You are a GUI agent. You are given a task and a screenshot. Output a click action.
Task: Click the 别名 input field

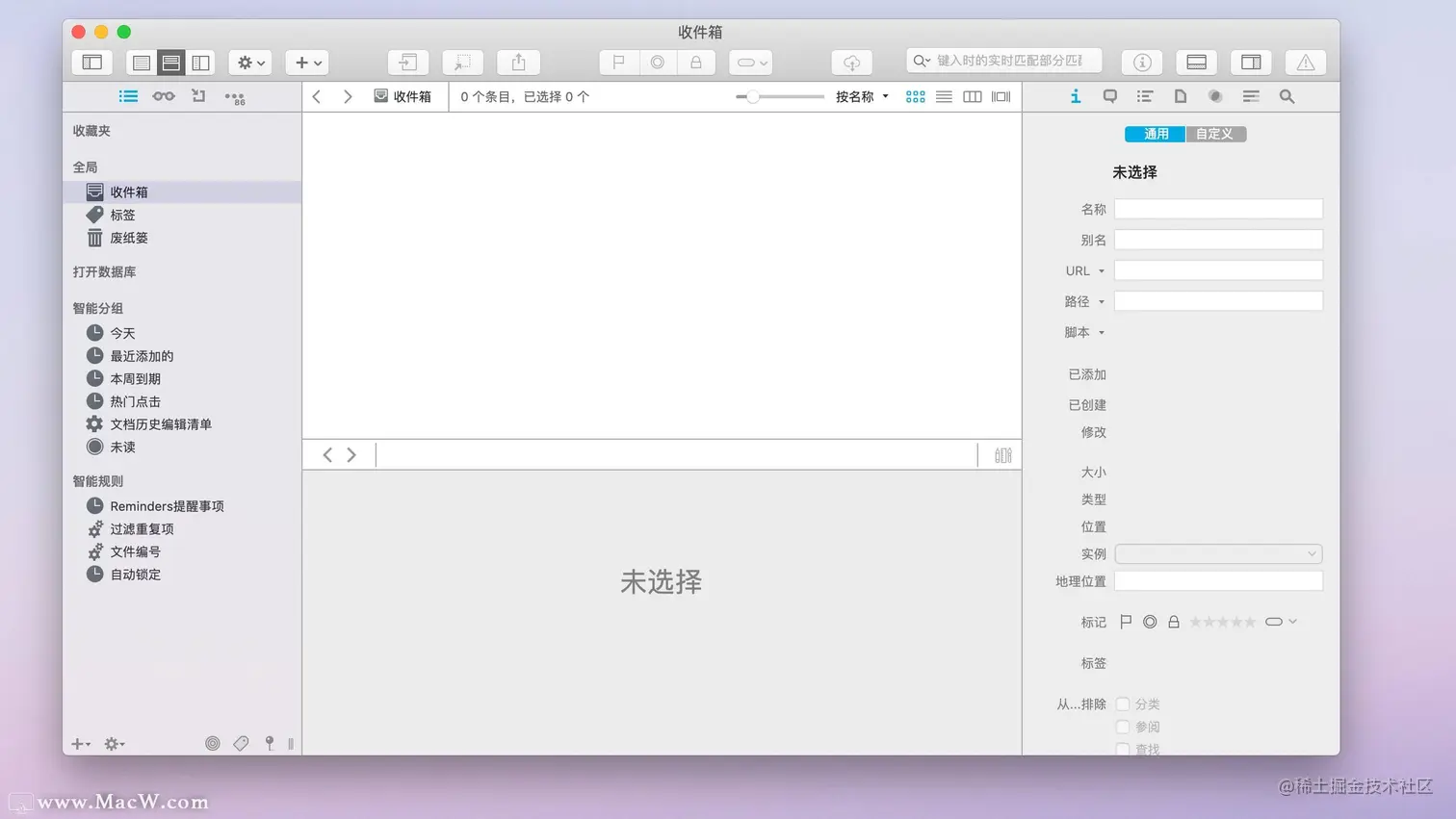coord(1218,240)
